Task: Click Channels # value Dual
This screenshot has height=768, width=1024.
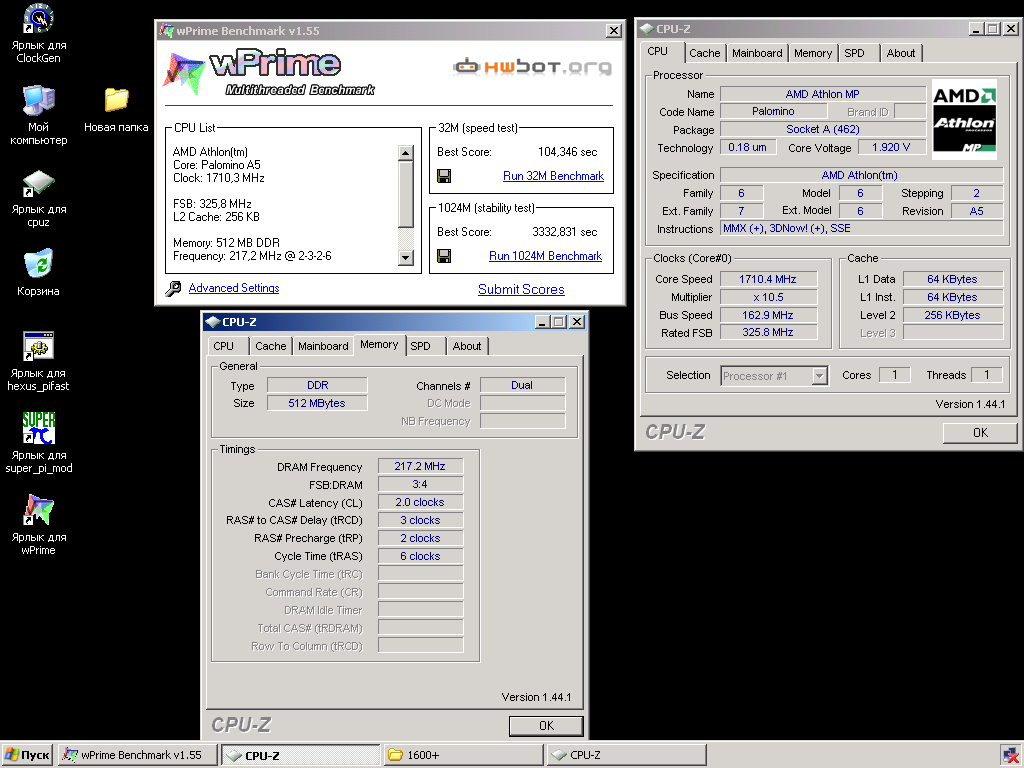Action: [x=522, y=385]
